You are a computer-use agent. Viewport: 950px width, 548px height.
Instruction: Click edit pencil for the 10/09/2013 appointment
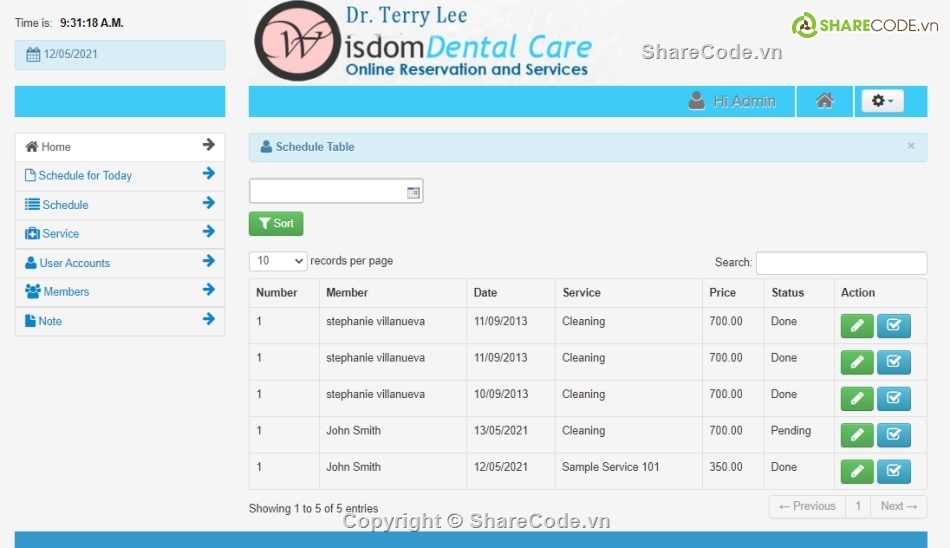pos(857,398)
